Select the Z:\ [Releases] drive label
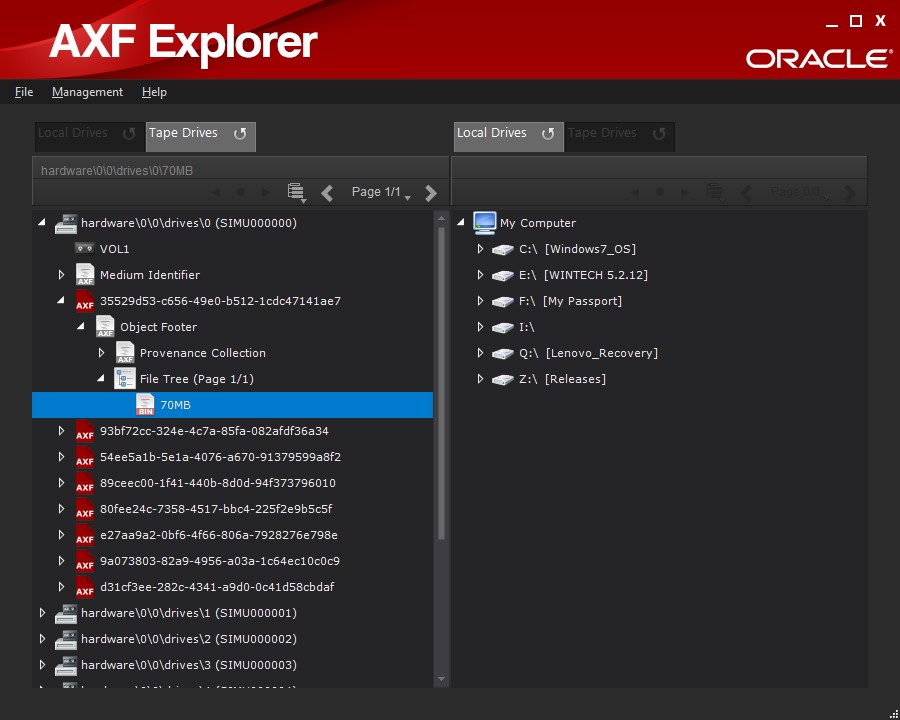Screen dimensions: 900x720 click(x=562, y=379)
